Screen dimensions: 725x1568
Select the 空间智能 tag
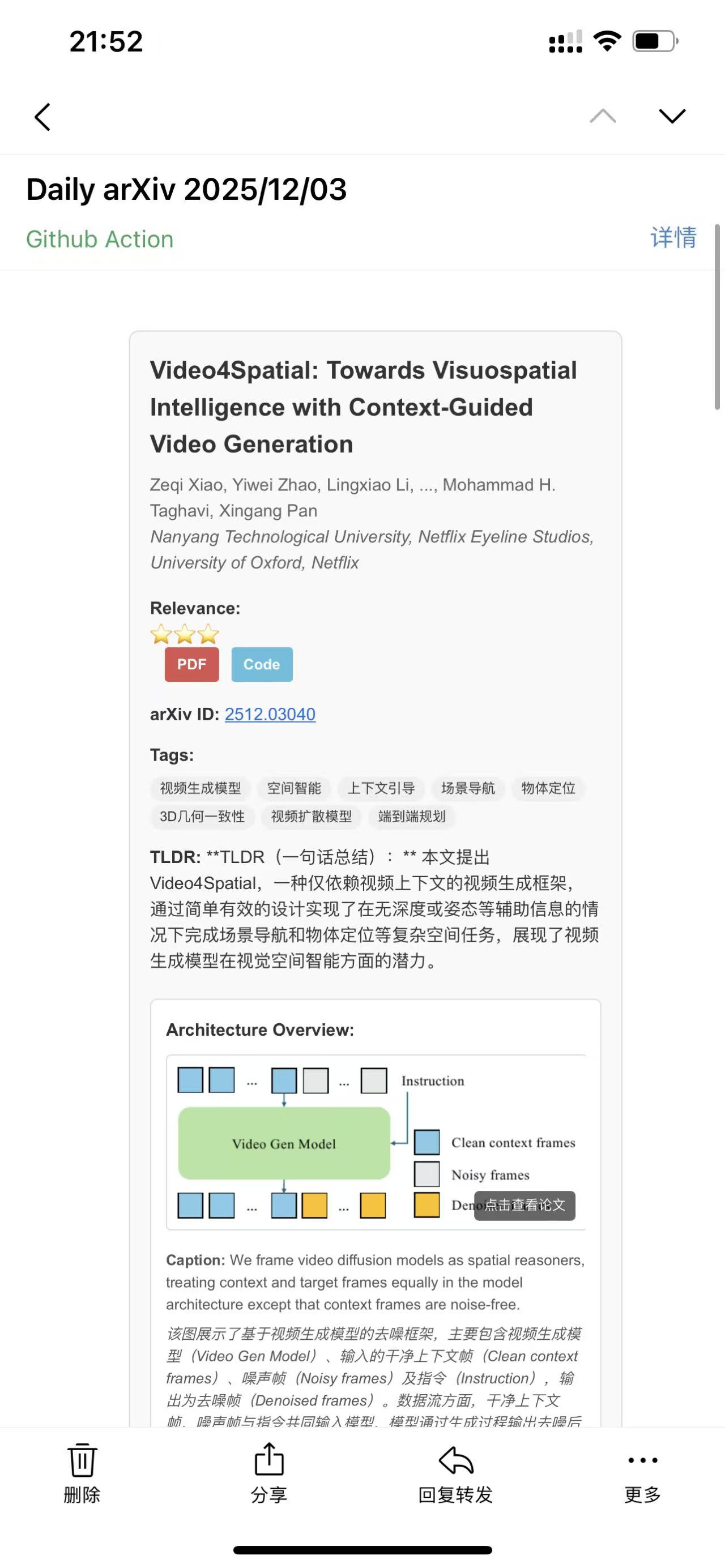pos(294,788)
